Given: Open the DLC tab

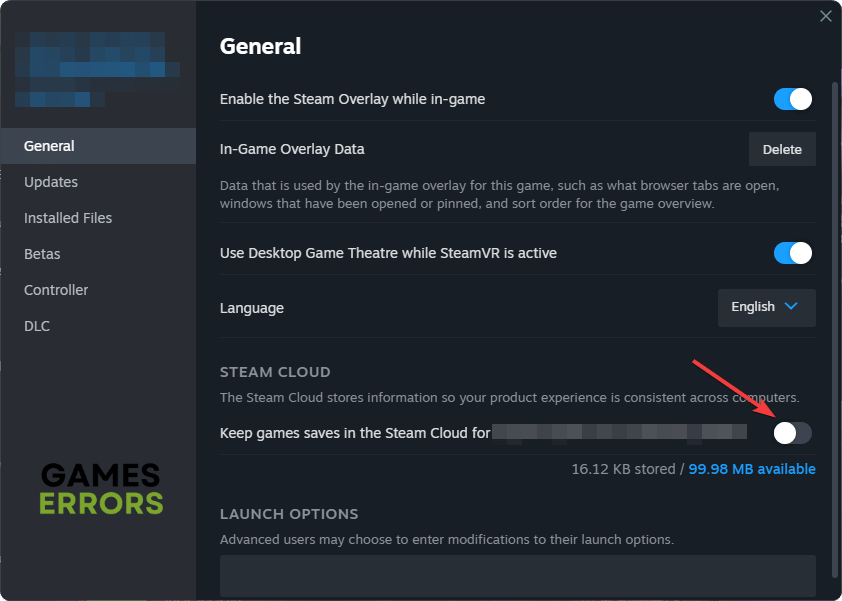Looking at the screenshot, I should (37, 326).
